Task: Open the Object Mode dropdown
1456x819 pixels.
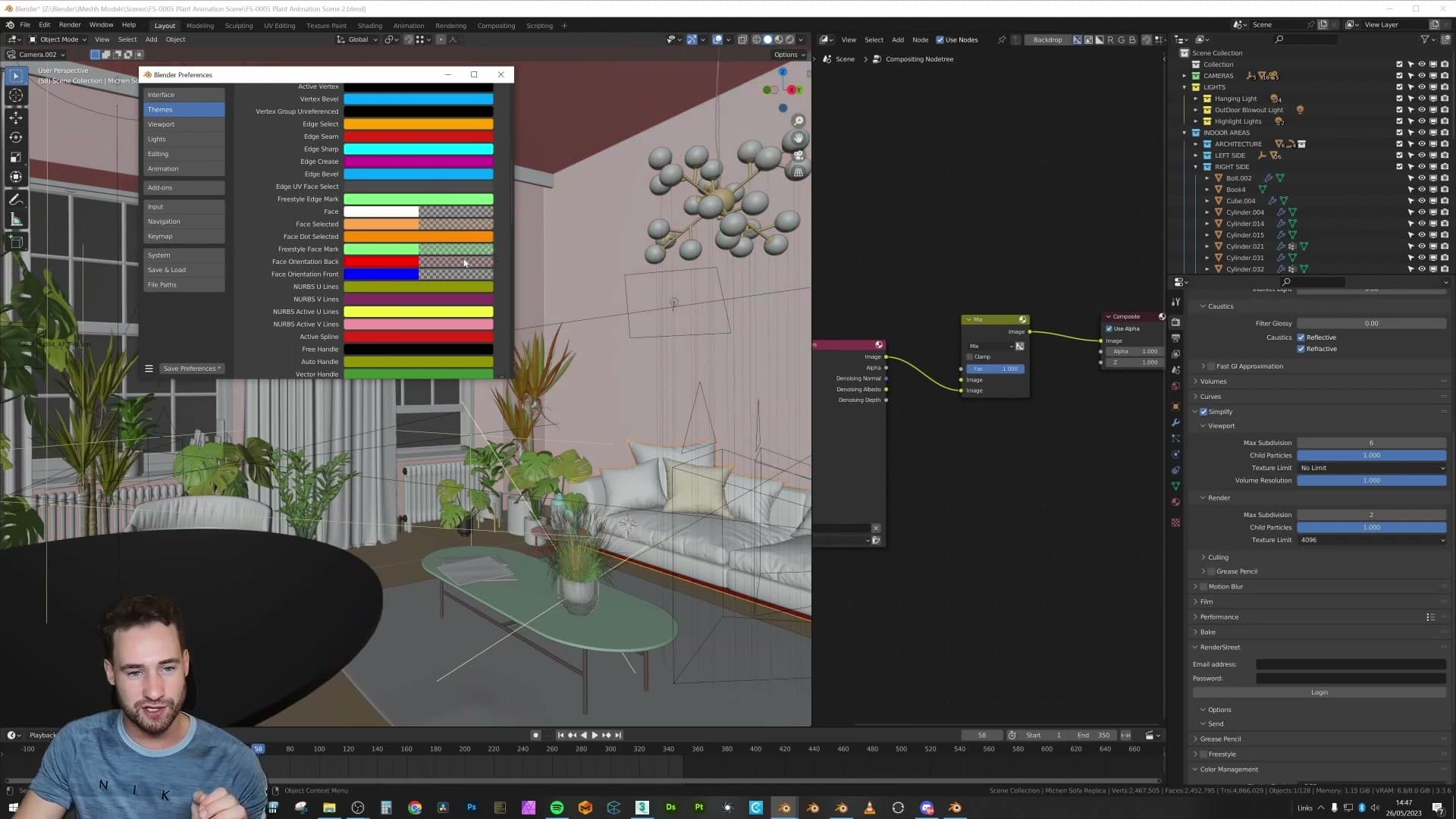Action: (58, 39)
